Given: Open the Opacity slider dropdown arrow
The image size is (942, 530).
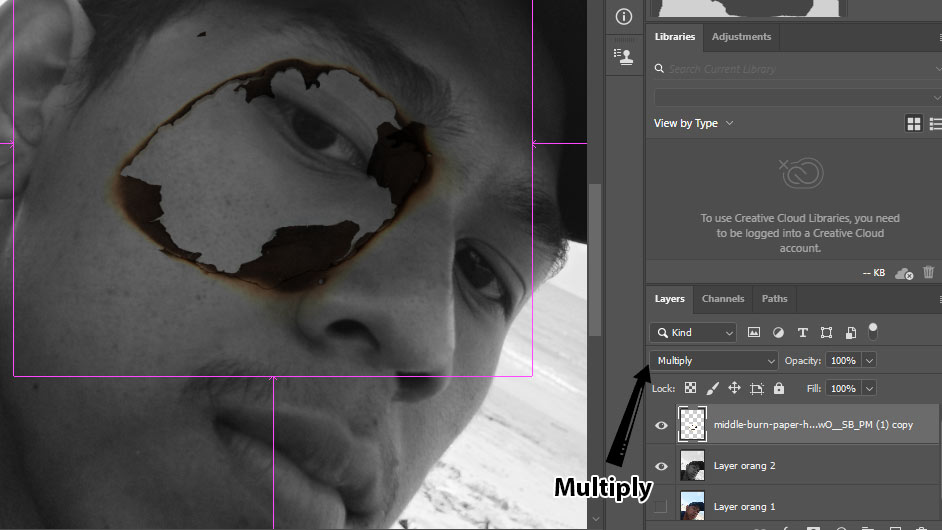Looking at the screenshot, I should tap(869, 361).
